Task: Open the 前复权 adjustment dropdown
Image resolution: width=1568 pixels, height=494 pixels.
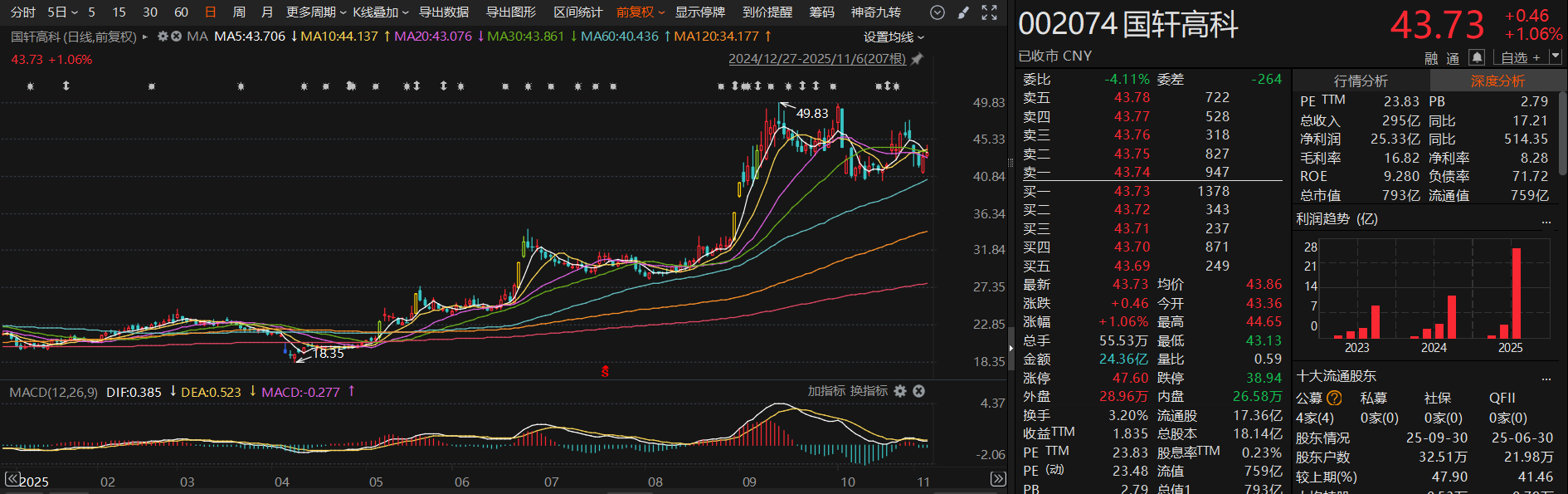Action: (x=640, y=12)
